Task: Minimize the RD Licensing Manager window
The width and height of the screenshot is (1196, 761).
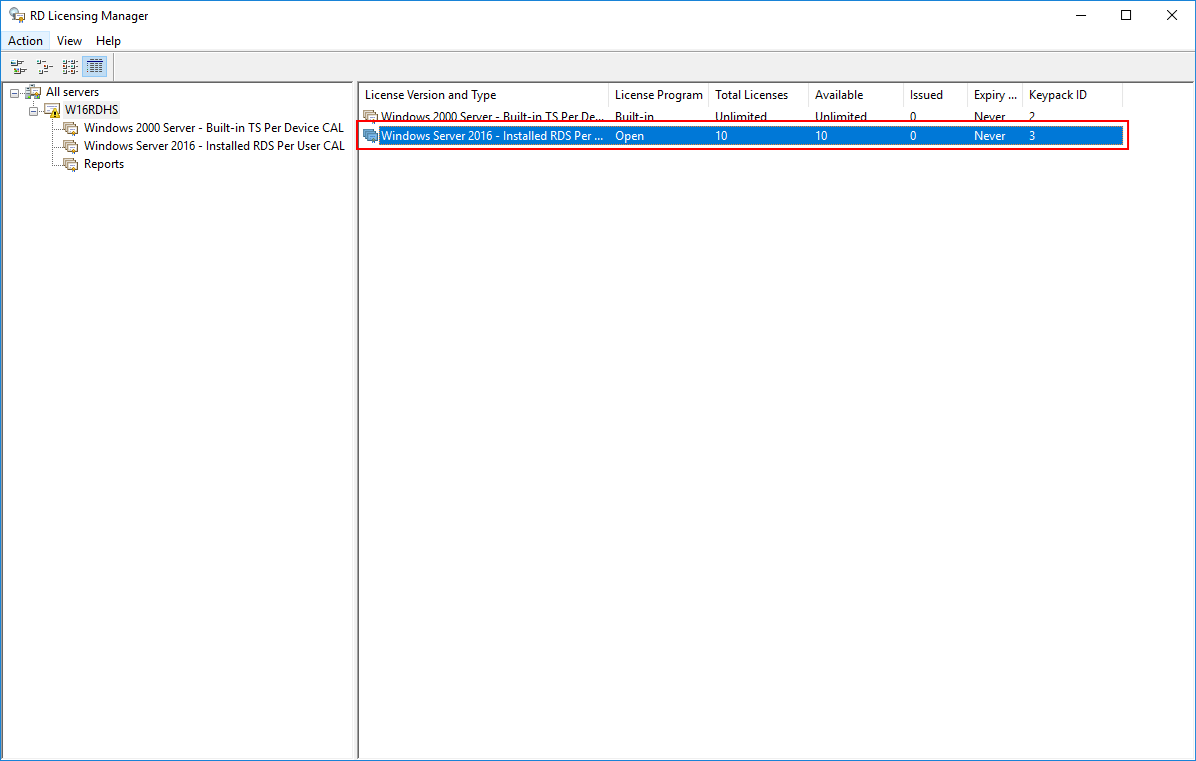Action: (x=1081, y=15)
